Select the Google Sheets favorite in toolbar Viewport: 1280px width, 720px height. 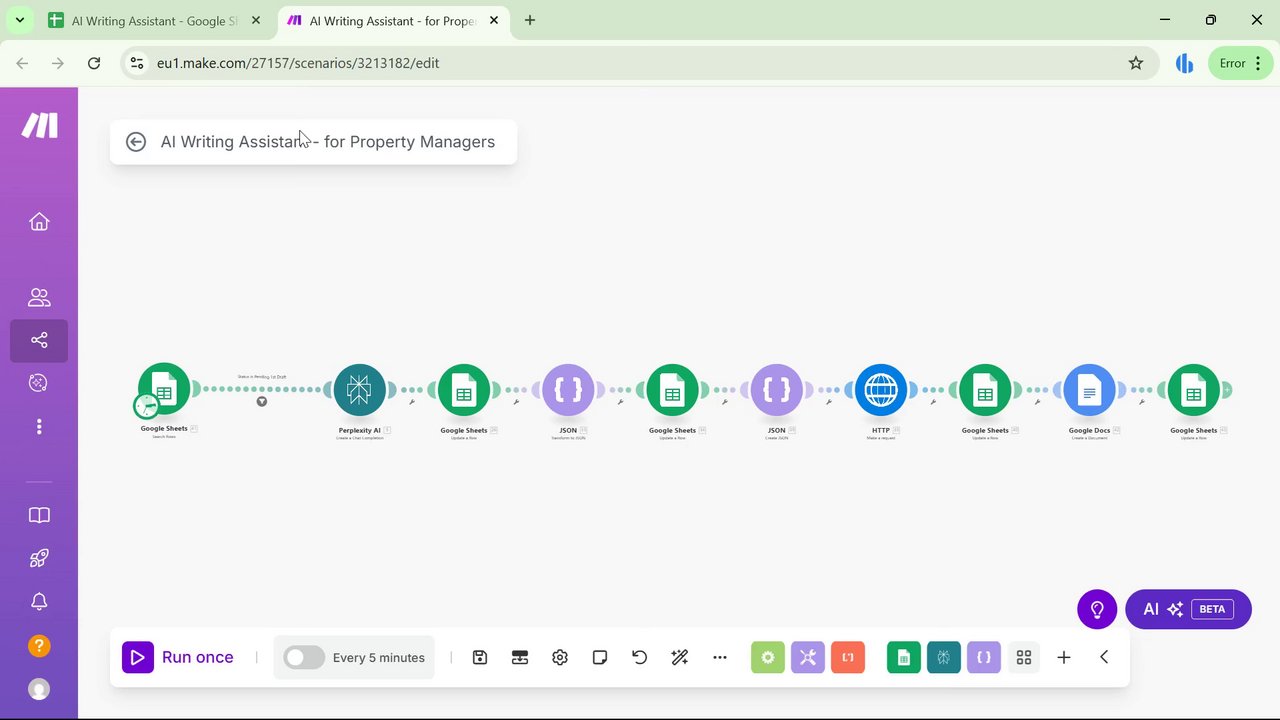[x=904, y=657]
